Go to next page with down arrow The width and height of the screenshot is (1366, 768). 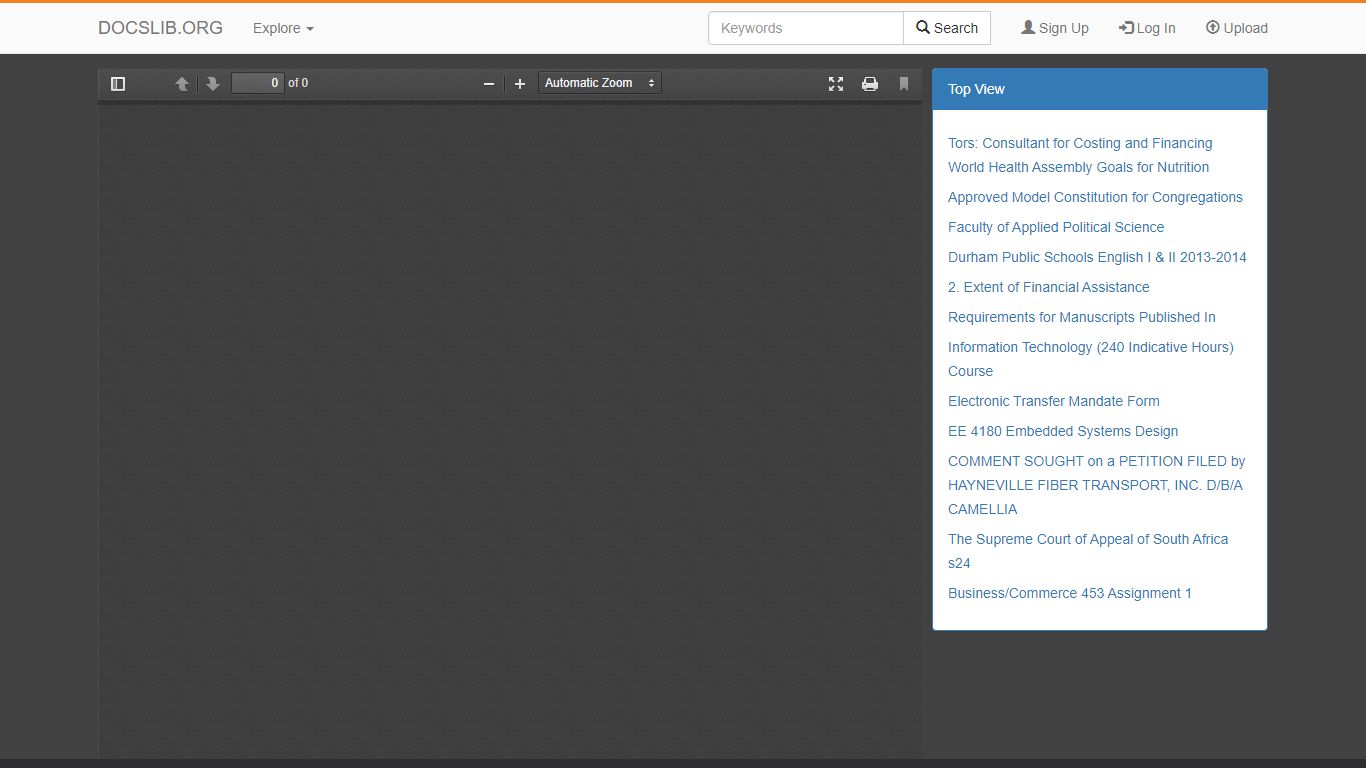(x=213, y=84)
